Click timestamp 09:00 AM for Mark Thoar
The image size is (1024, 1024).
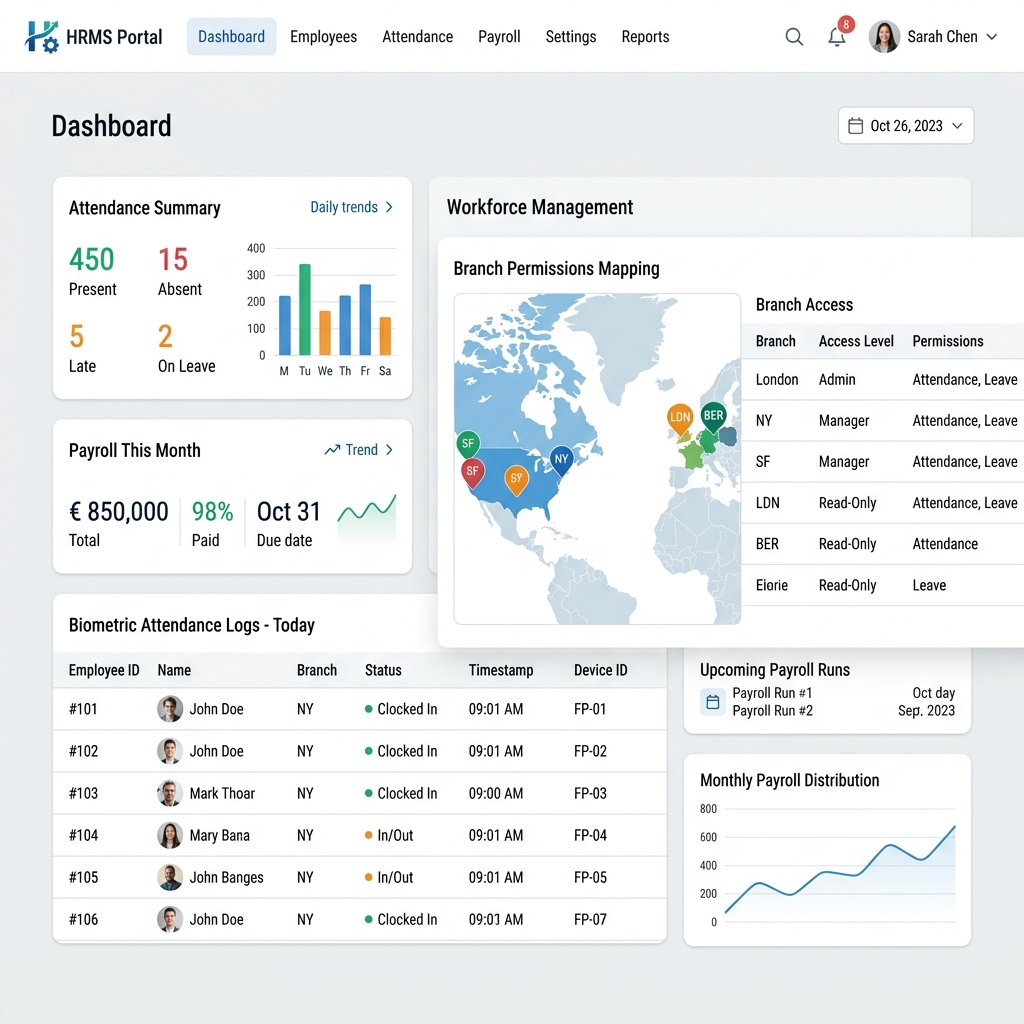point(496,793)
